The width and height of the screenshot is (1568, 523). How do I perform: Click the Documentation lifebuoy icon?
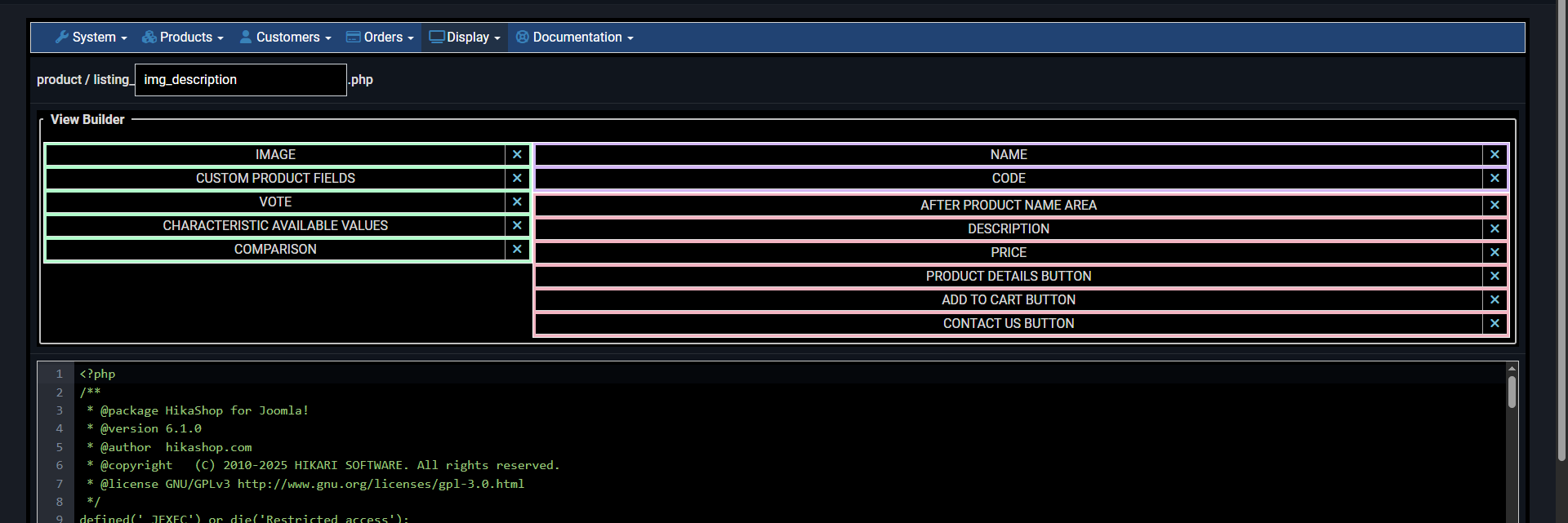(x=523, y=37)
